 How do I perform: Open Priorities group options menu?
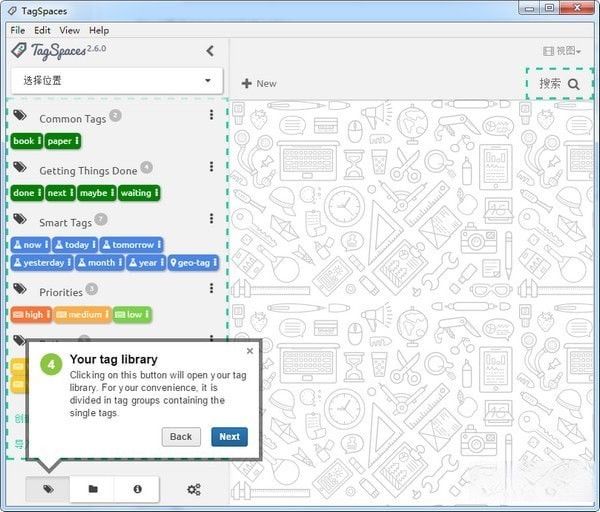(x=211, y=289)
